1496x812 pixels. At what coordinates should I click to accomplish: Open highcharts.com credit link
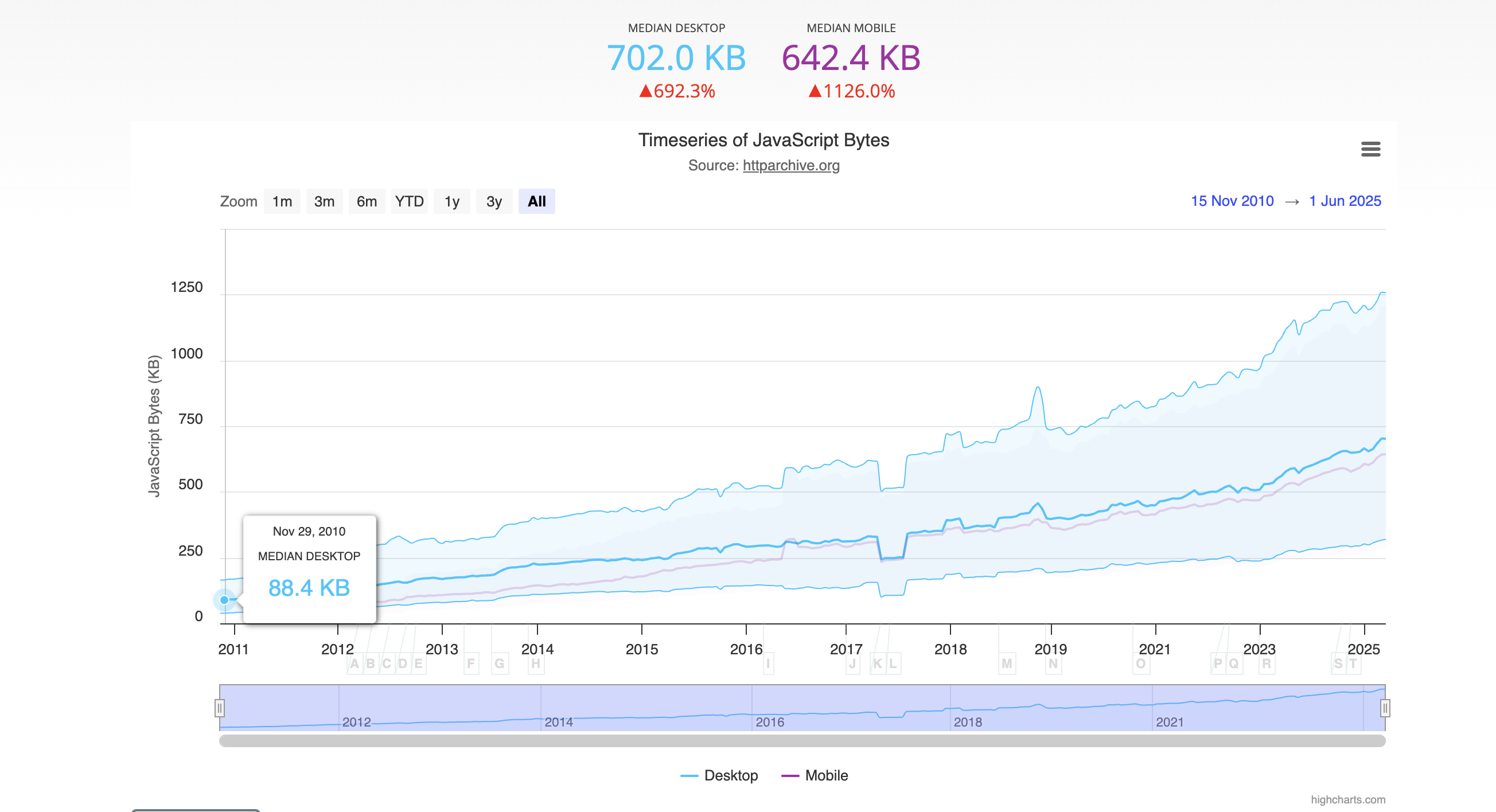click(x=1347, y=799)
